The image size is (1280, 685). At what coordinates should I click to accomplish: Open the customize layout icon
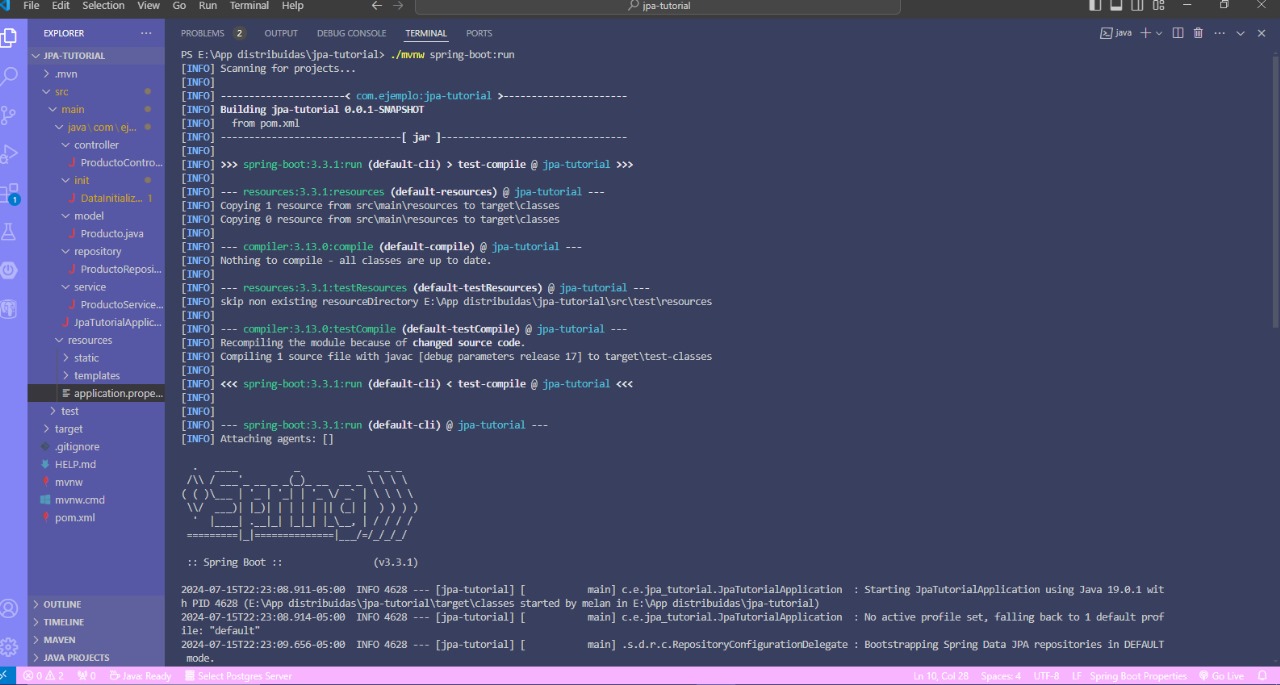(x=1159, y=6)
